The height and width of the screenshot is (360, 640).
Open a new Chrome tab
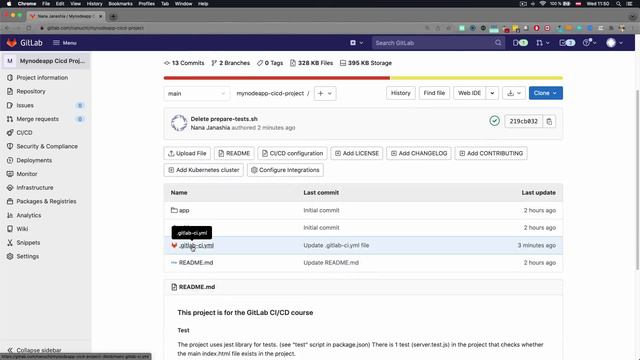pos(113,16)
